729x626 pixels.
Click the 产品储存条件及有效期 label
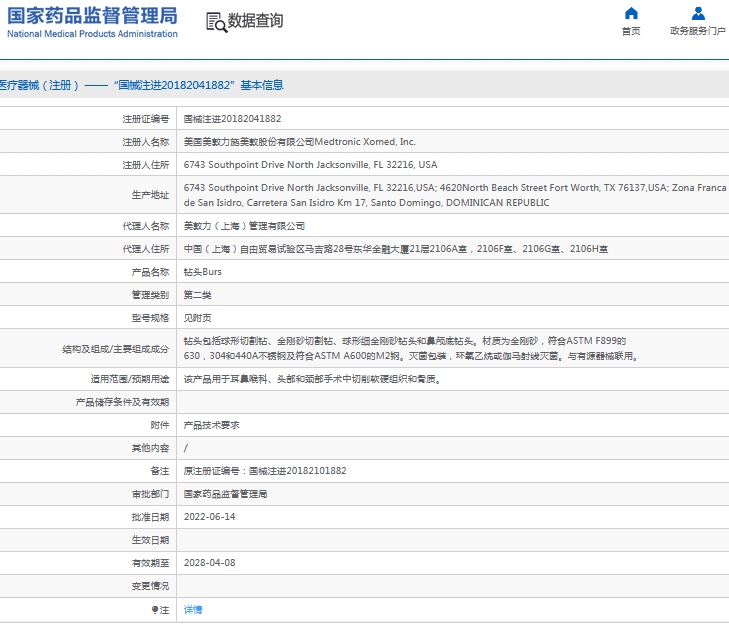coord(123,402)
